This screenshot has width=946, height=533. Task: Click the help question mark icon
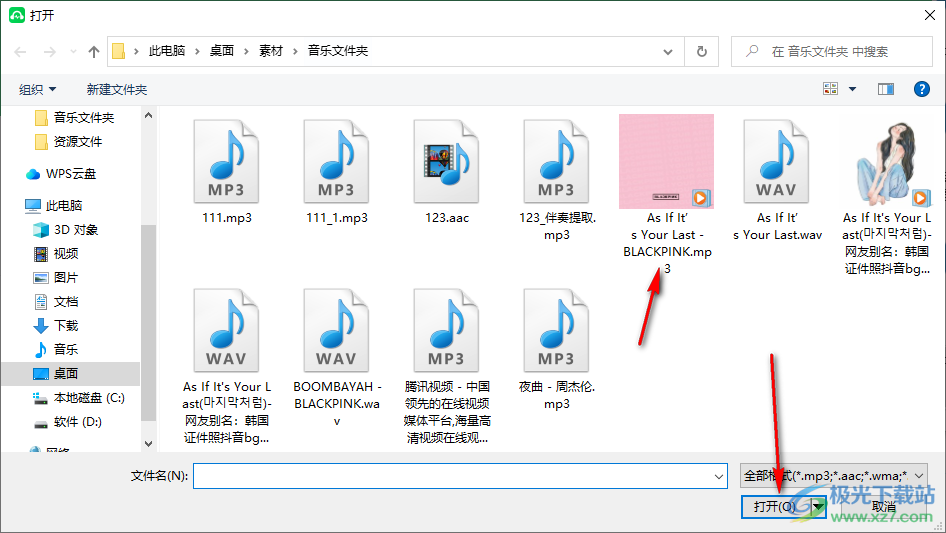pyautogui.click(x=922, y=89)
